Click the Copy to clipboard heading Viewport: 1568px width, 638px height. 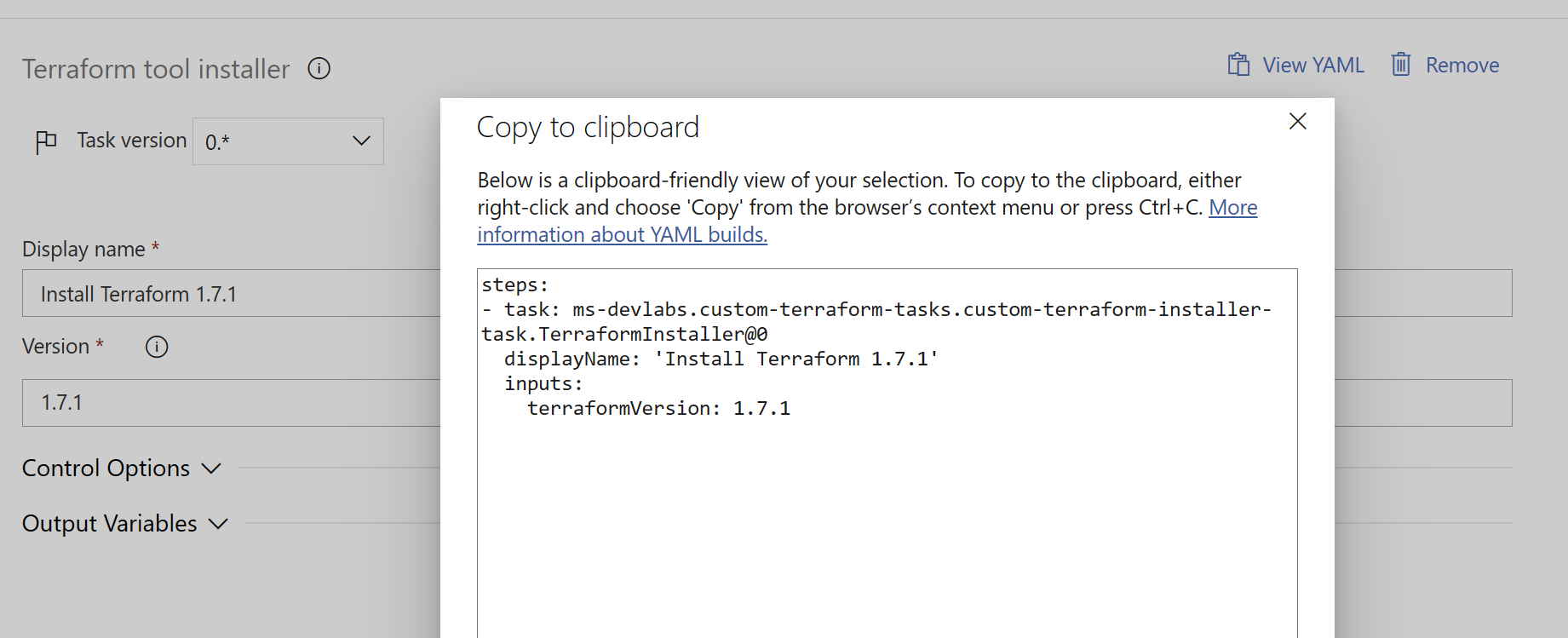point(588,128)
